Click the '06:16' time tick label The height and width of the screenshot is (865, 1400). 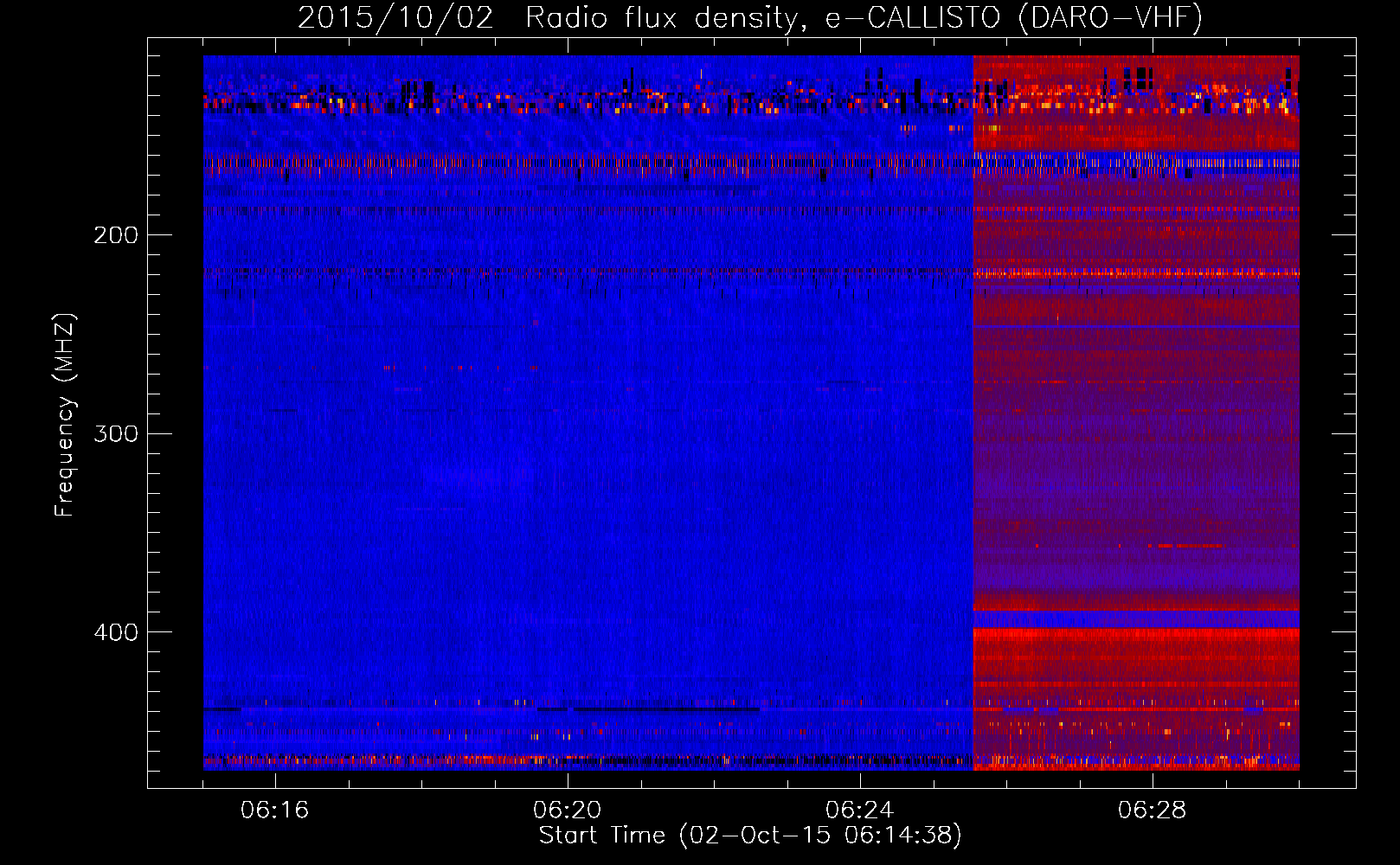coord(274,810)
